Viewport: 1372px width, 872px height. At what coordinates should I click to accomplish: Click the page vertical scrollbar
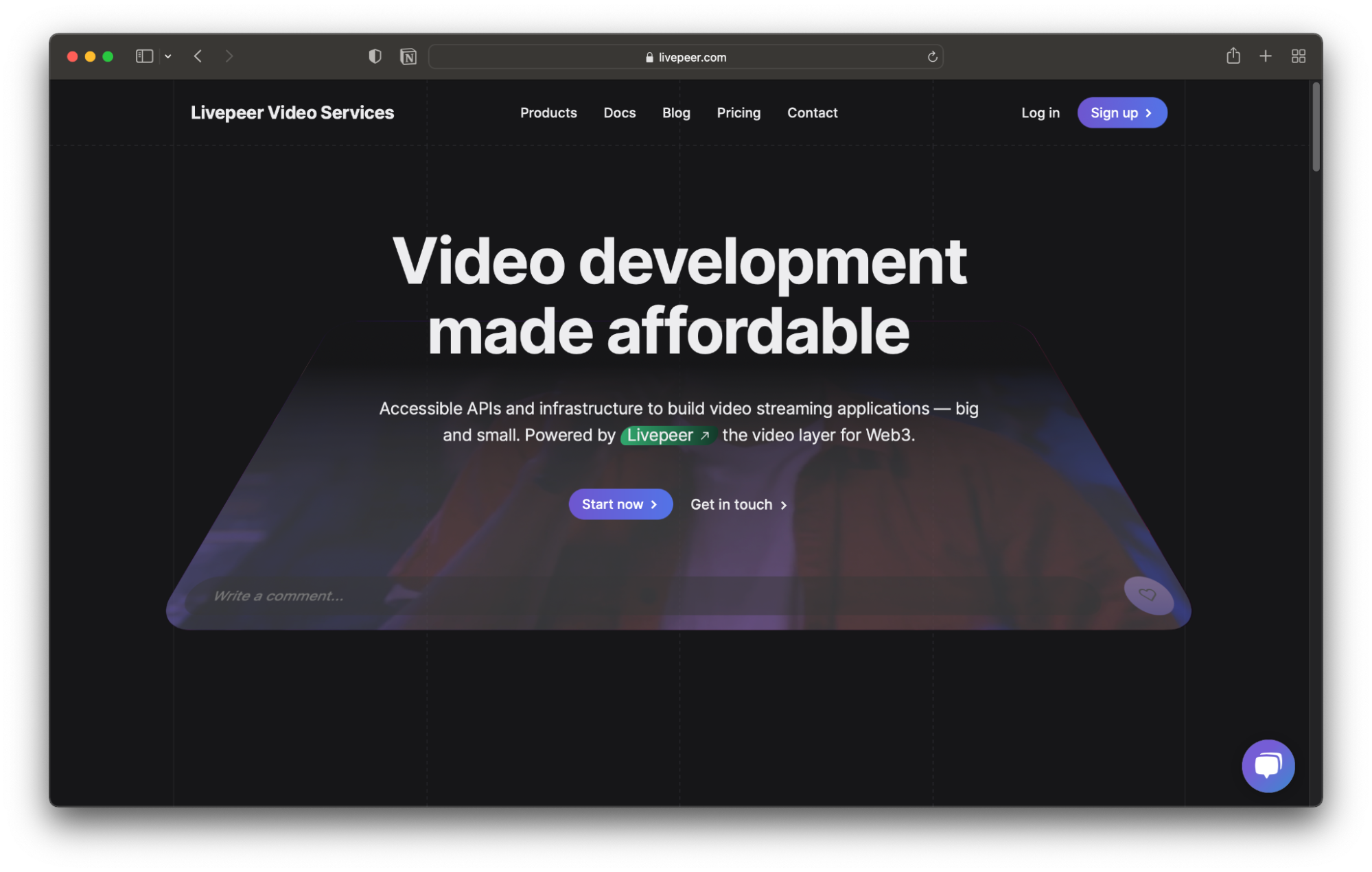pos(1316,127)
